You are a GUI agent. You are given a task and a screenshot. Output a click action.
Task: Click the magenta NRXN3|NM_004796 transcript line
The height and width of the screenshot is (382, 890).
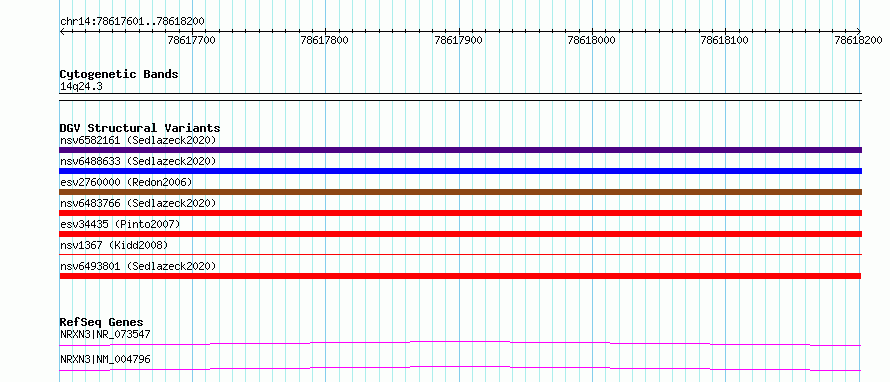(x=460, y=368)
